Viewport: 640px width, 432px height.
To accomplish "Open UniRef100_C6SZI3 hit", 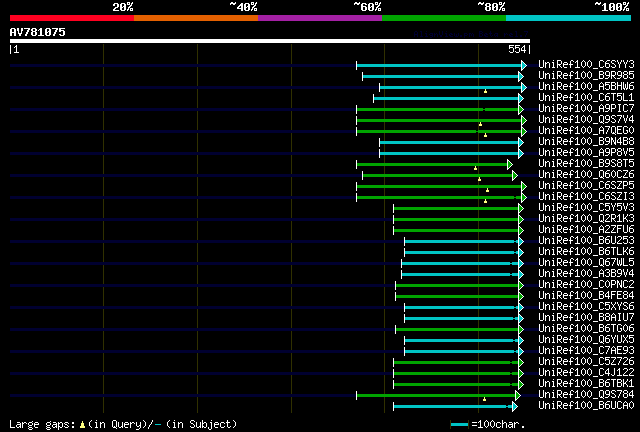I will (x=586, y=197).
